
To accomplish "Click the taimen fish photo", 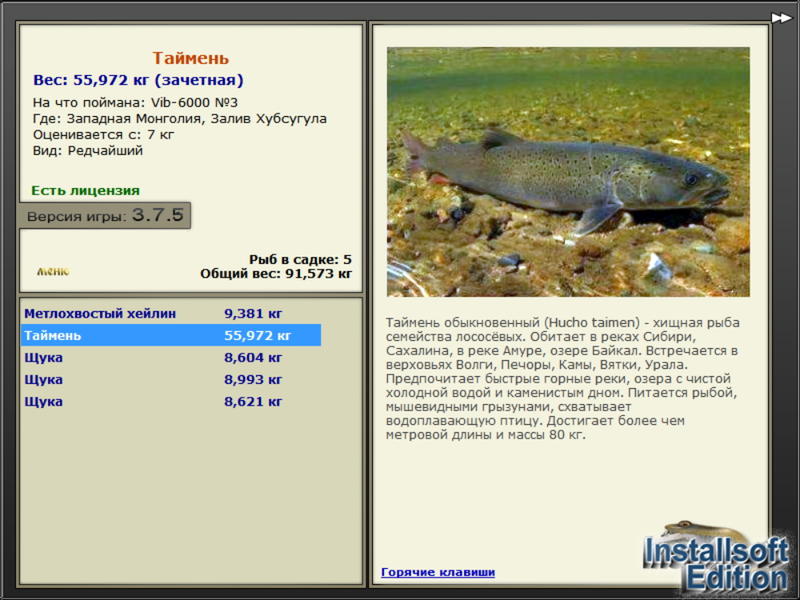I will (568, 172).
